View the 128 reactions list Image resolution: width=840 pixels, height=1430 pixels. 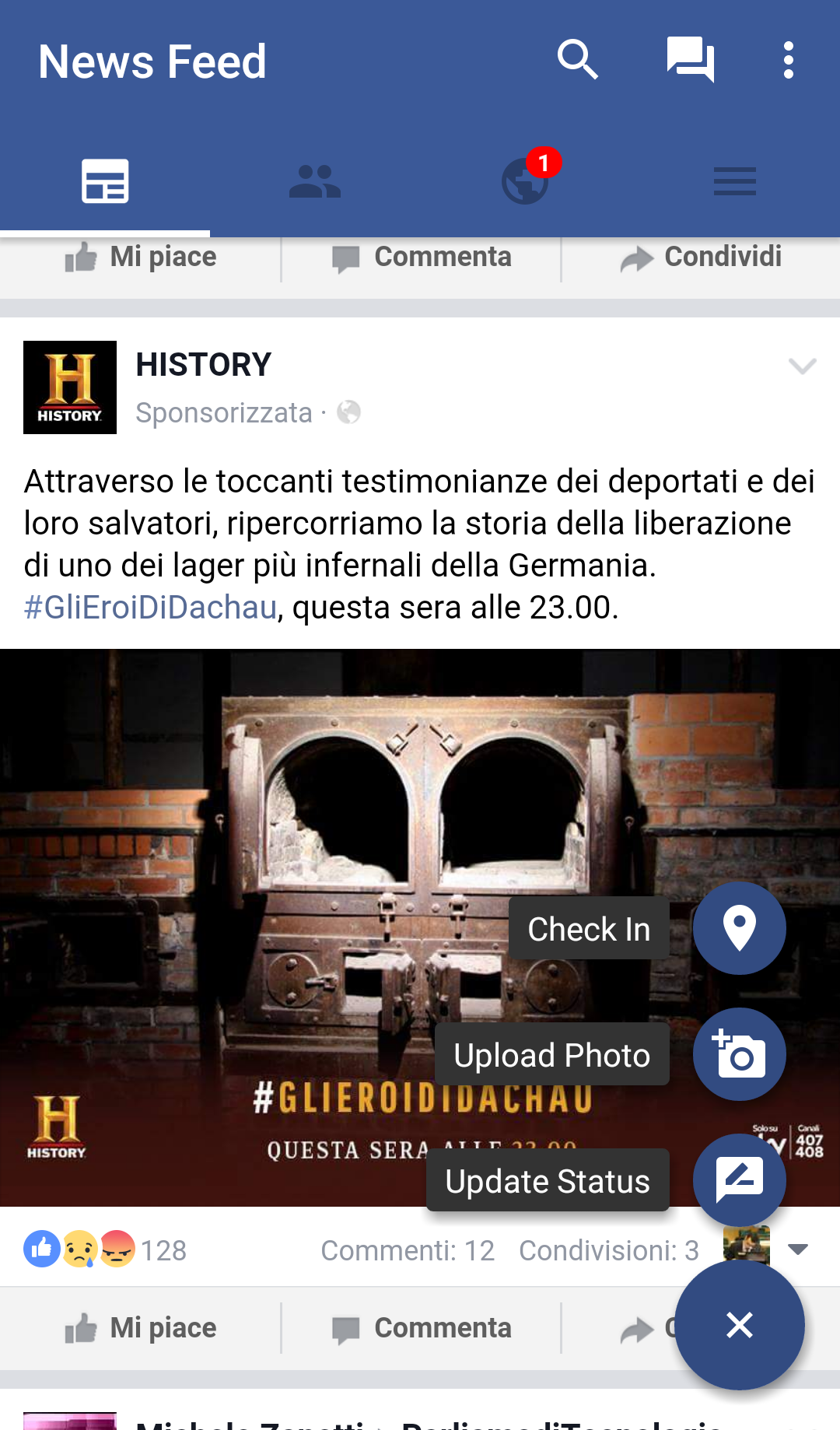pyautogui.click(x=105, y=1250)
